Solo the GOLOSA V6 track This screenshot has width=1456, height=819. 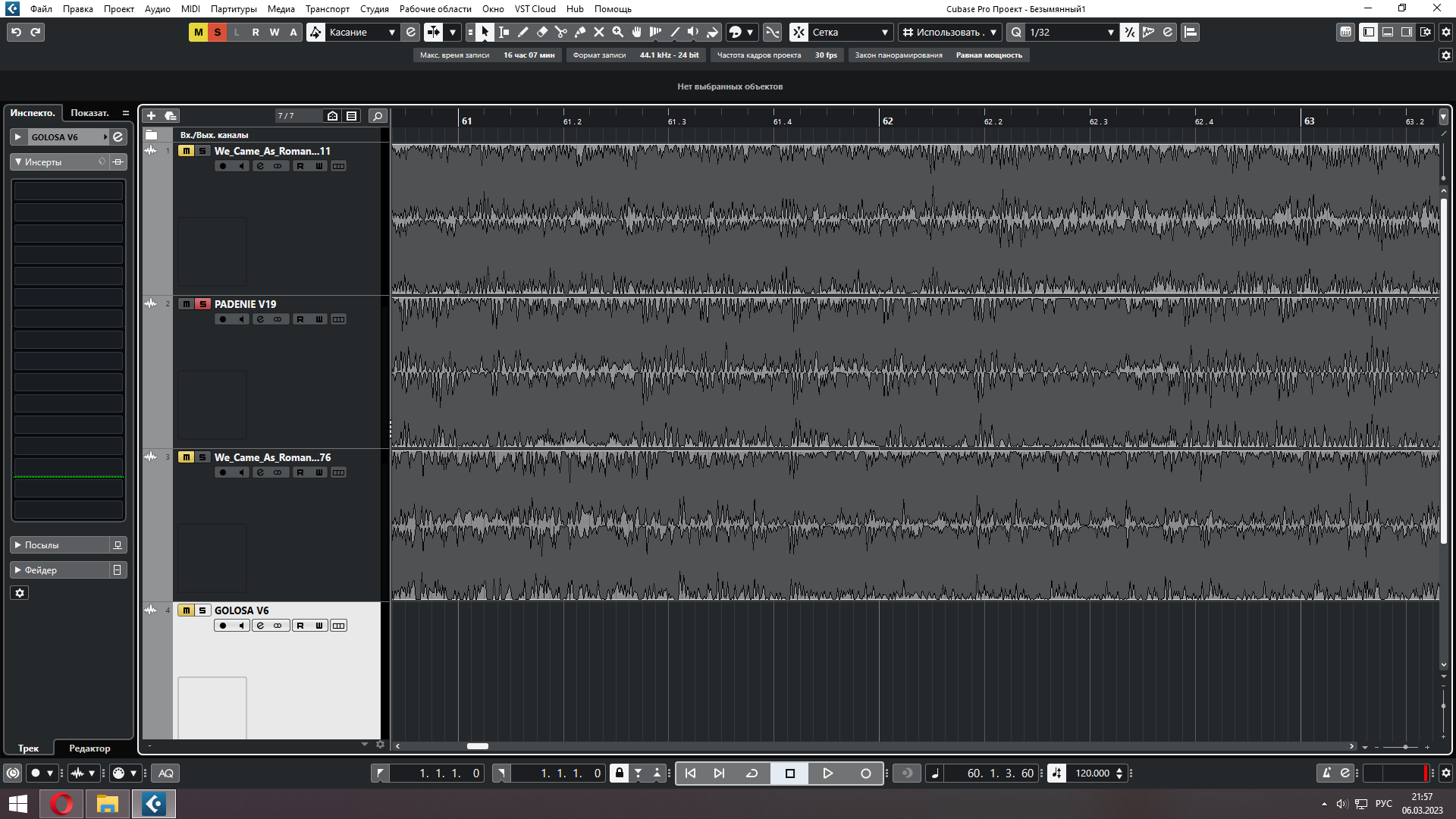point(202,610)
